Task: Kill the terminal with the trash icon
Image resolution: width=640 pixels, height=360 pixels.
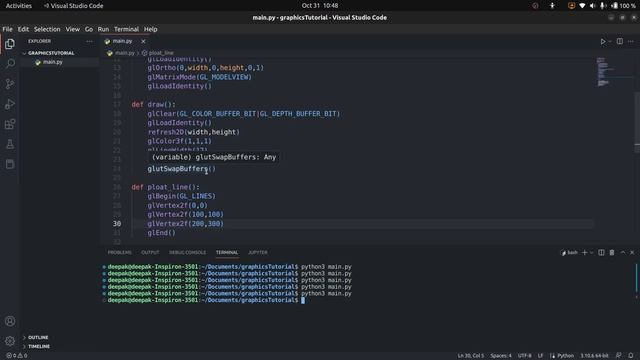Action: [612, 253]
